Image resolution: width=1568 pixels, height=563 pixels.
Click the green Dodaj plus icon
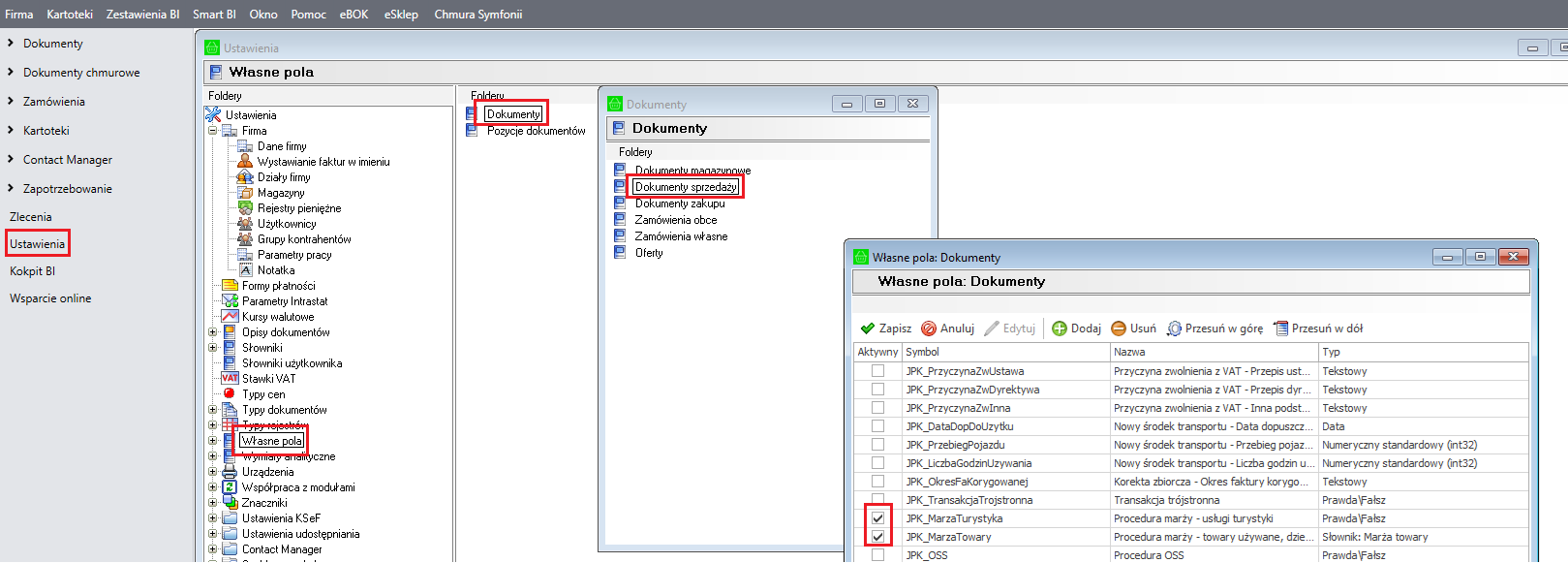coord(1060,328)
